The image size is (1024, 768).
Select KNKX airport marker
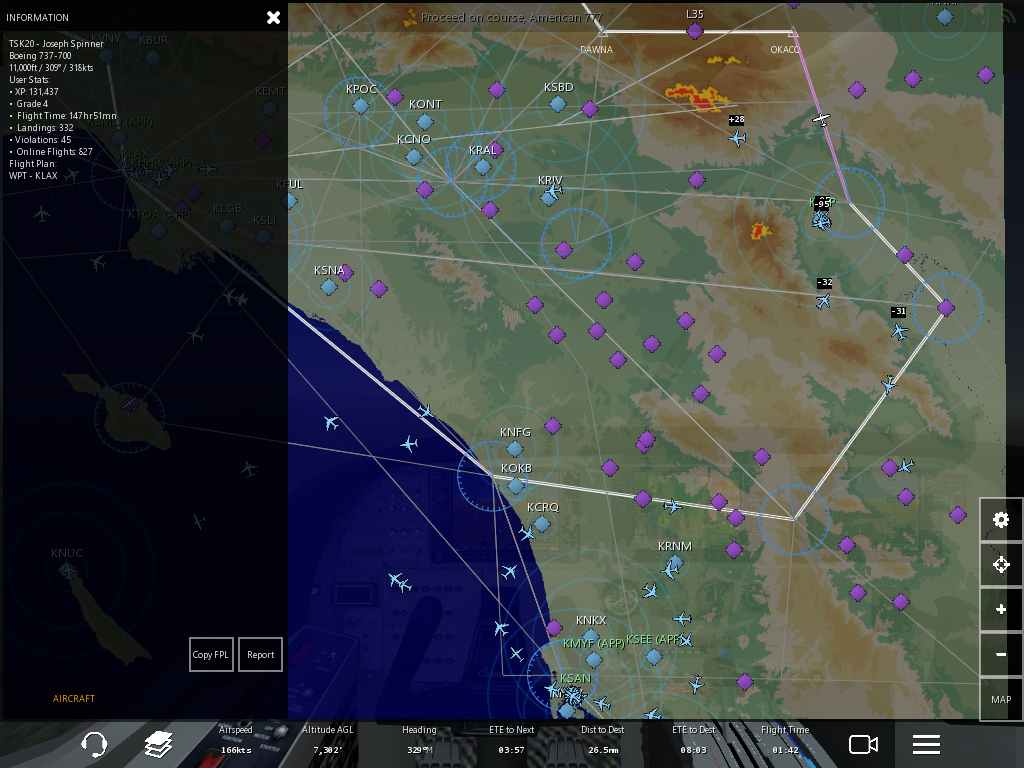(x=591, y=635)
